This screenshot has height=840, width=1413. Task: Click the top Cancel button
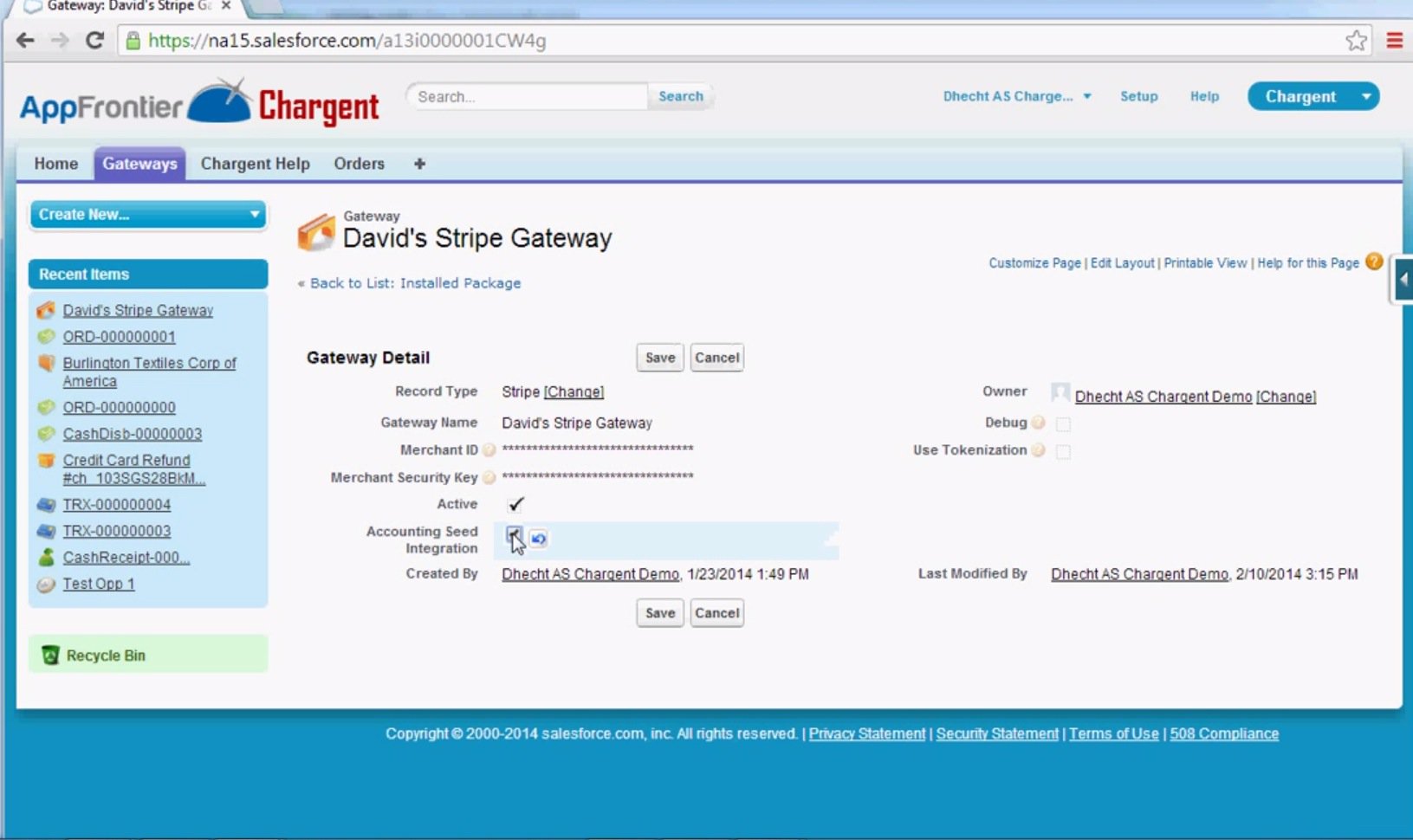click(717, 358)
